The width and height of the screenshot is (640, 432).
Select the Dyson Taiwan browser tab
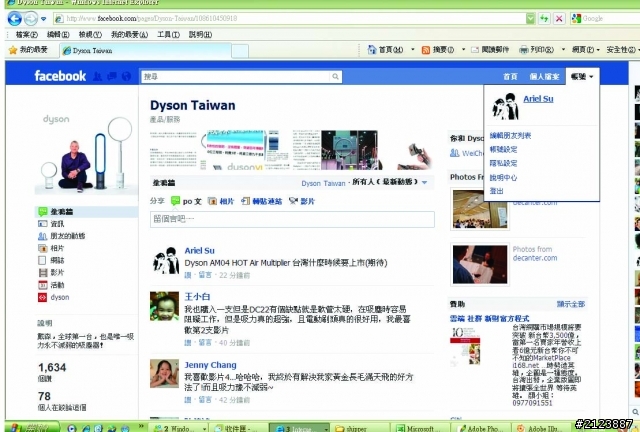pyautogui.click(x=145, y=51)
